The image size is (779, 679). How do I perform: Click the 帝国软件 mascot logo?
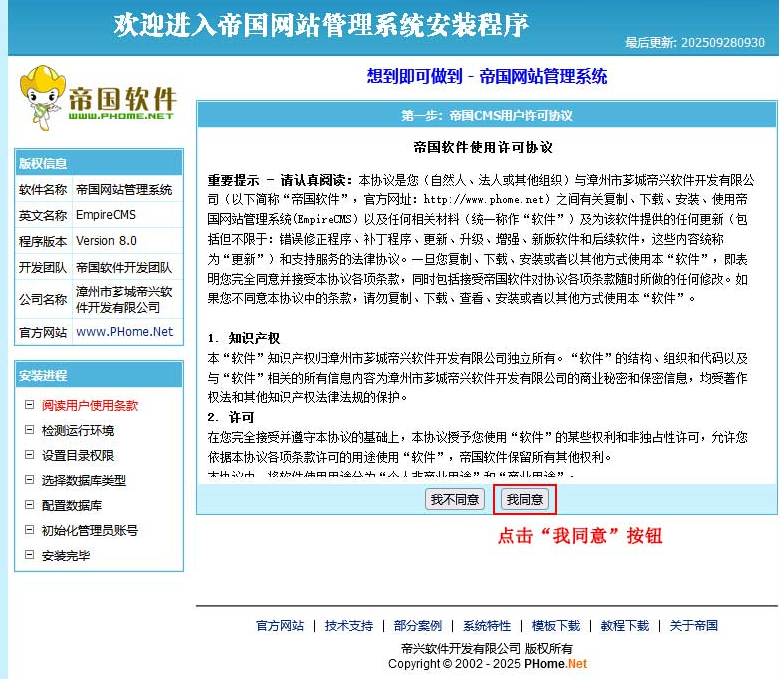pyautogui.click(x=97, y=95)
